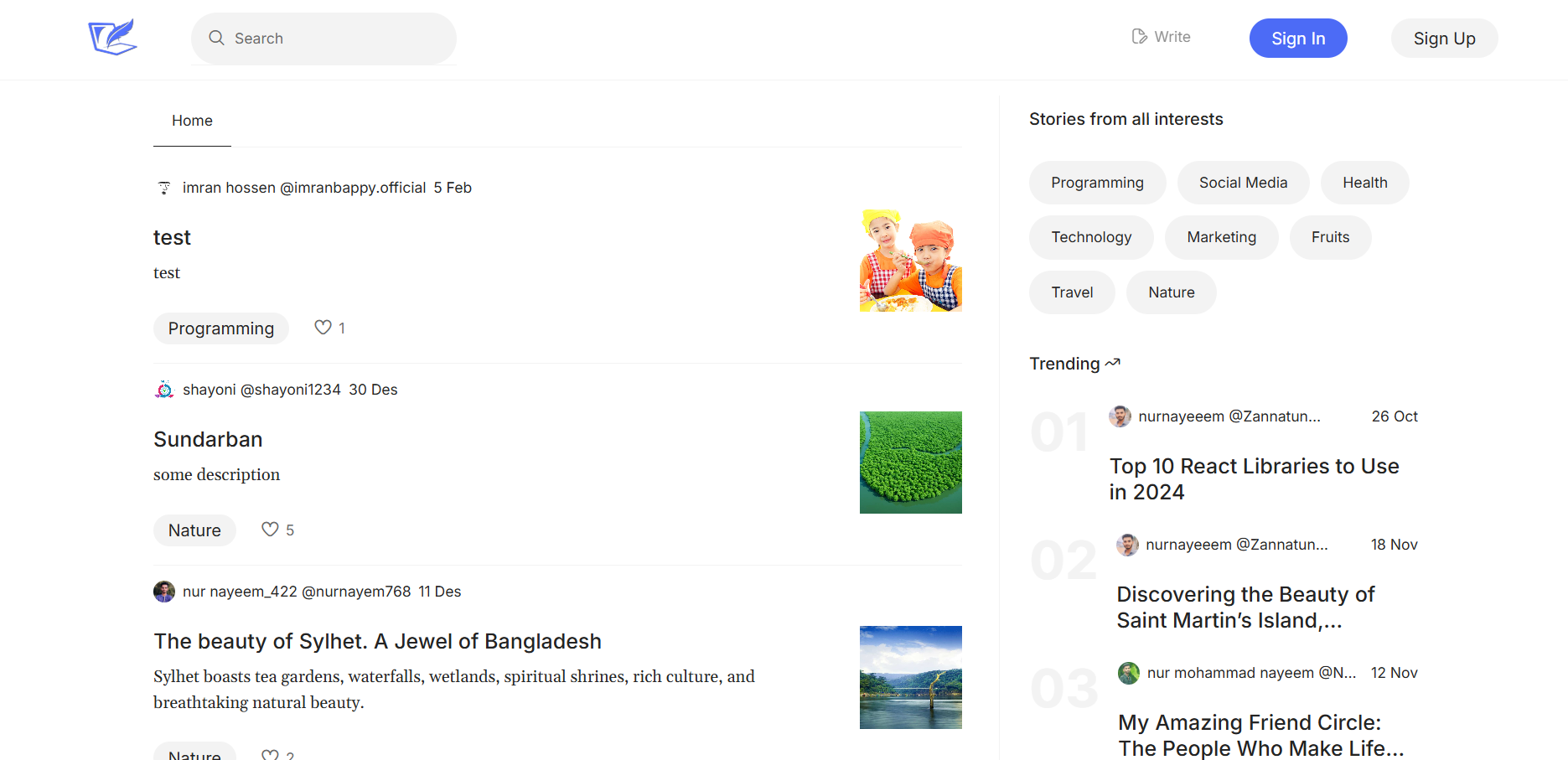Click the Sign In button
Viewport: 1568px width, 760px height.
click(x=1298, y=39)
